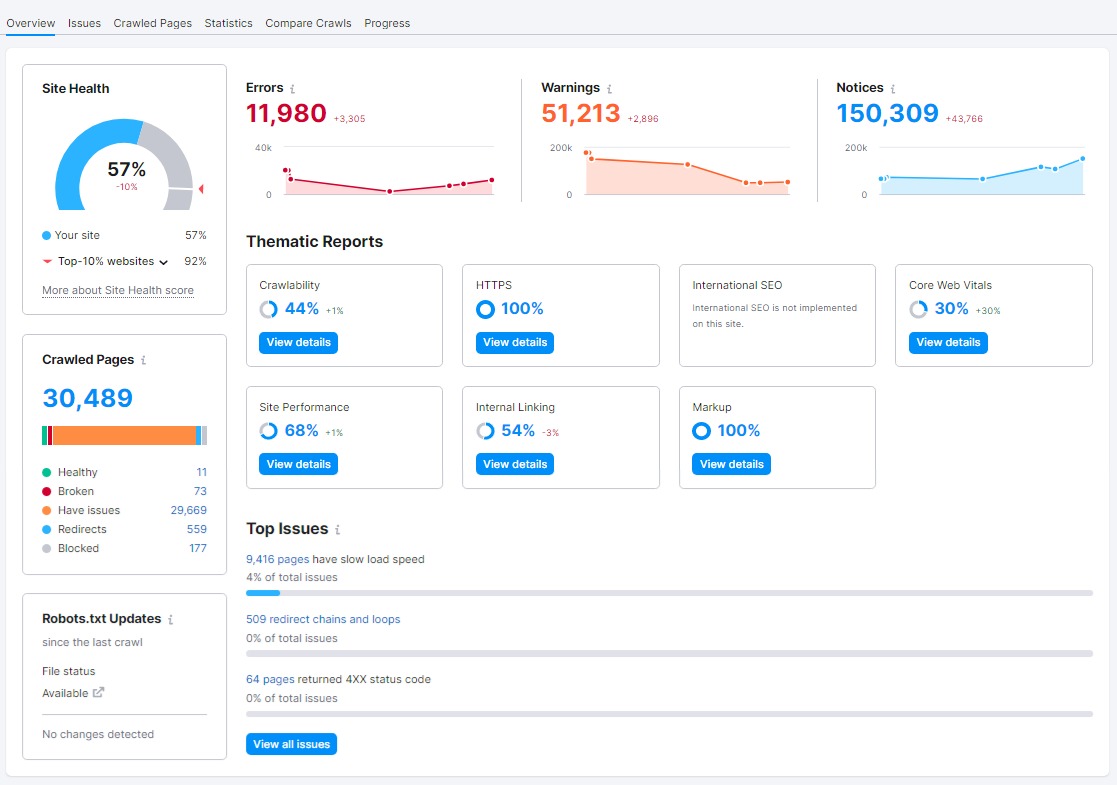Click View details under Internal Linking
1117x785 pixels.
click(515, 464)
